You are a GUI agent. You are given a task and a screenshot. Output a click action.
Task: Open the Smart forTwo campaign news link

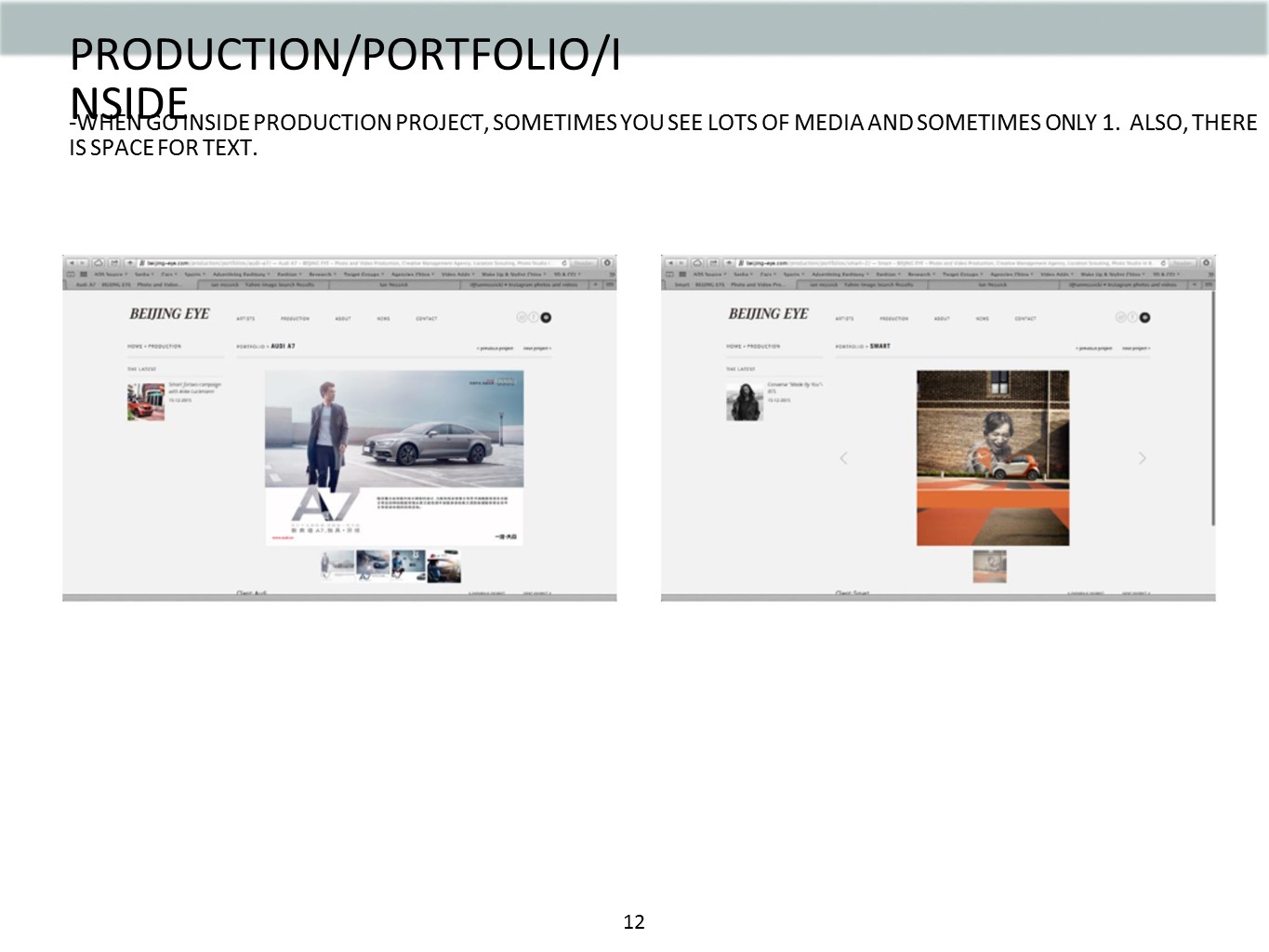click(x=195, y=388)
